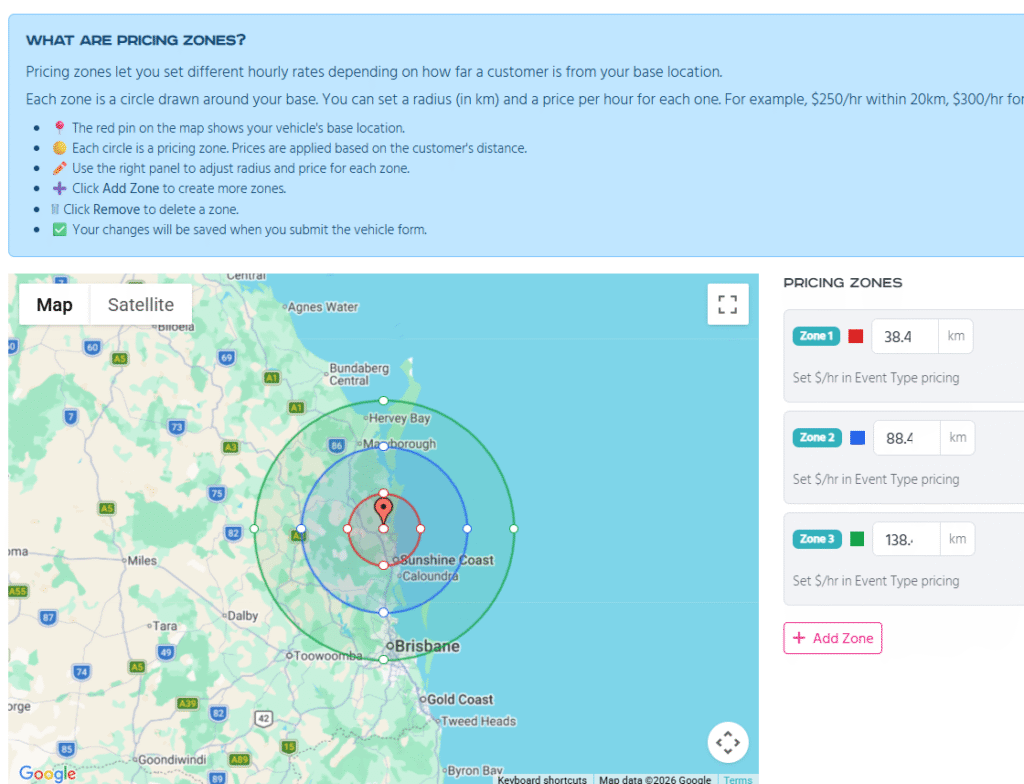Click Zone 2 blue color swatch

857,438
